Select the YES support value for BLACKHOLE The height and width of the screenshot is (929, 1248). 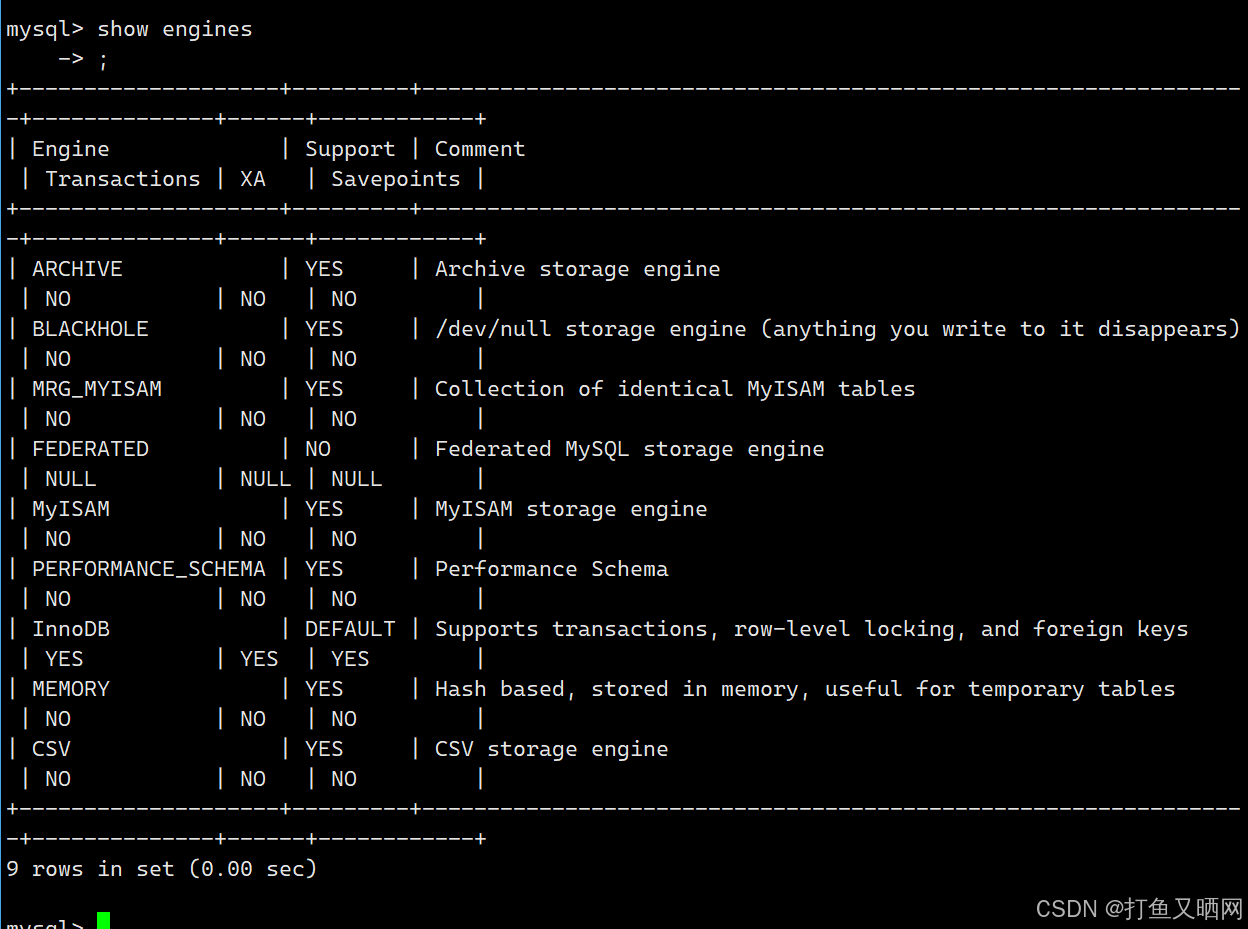(324, 329)
